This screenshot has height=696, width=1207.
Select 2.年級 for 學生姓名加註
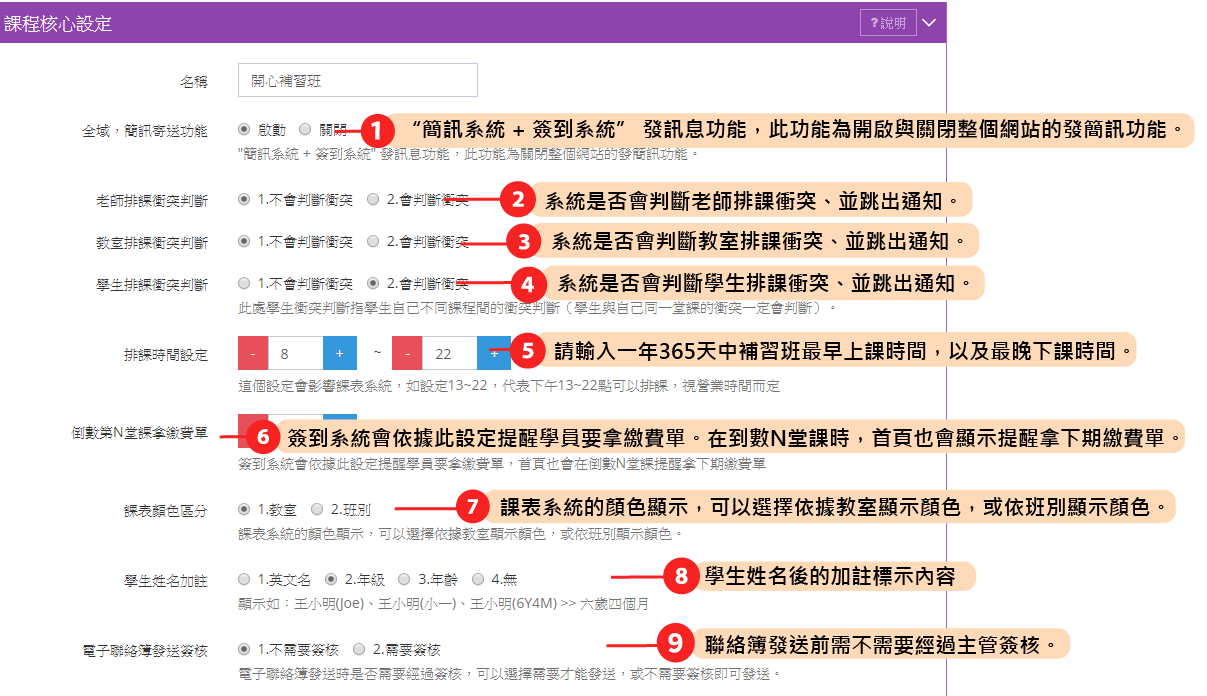pos(331,579)
